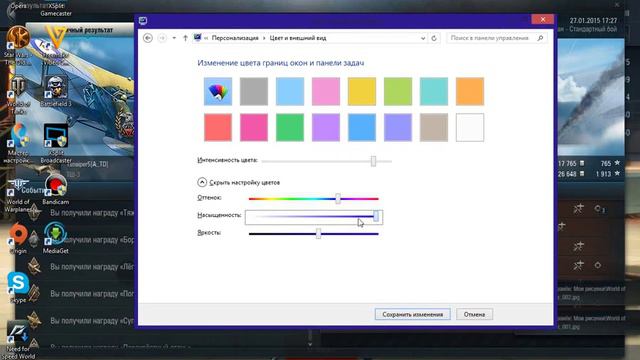Click the forward navigation arrow
640x360 pixels.
[162, 38]
